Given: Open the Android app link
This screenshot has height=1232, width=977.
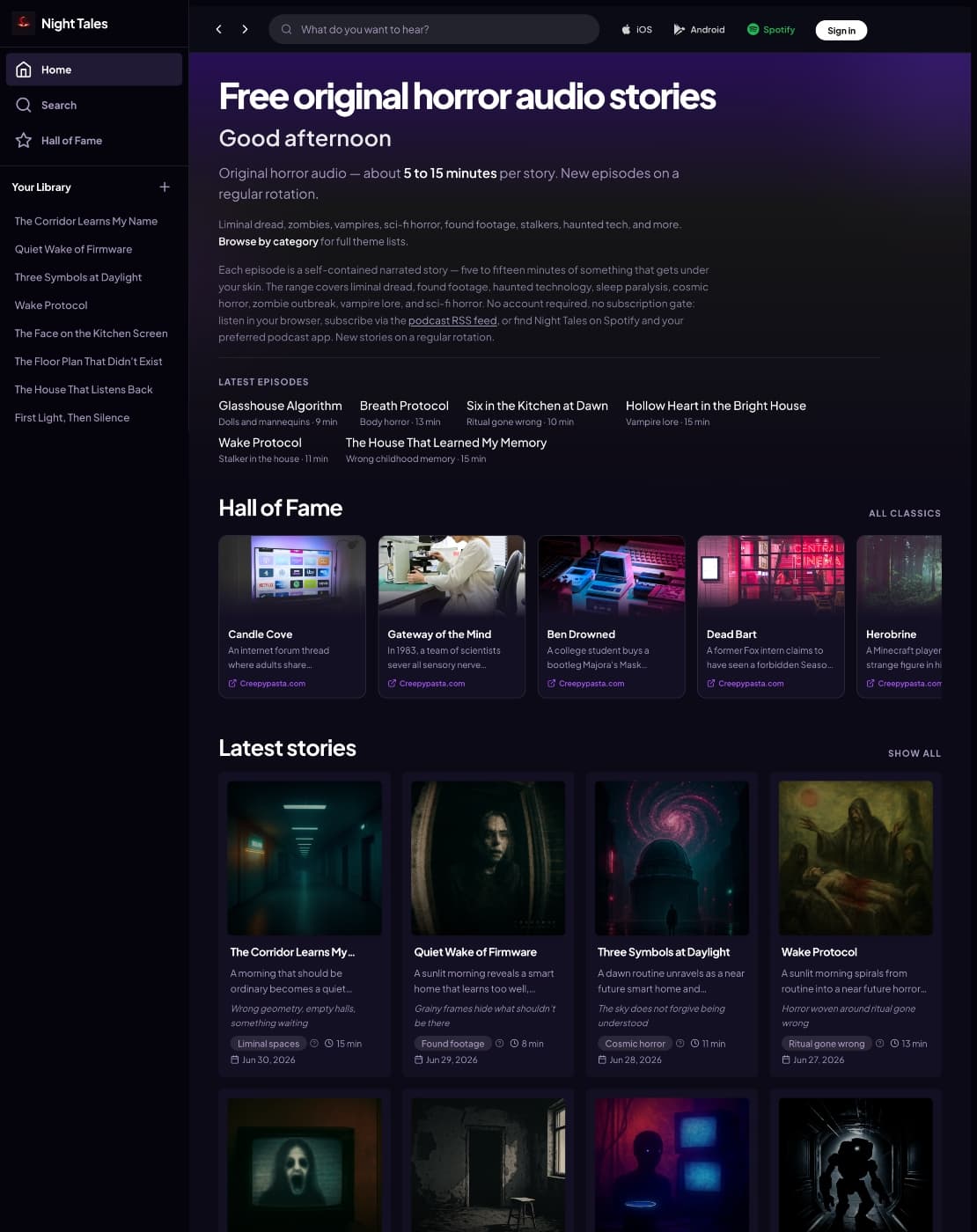Looking at the screenshot, I should point(700,29).
